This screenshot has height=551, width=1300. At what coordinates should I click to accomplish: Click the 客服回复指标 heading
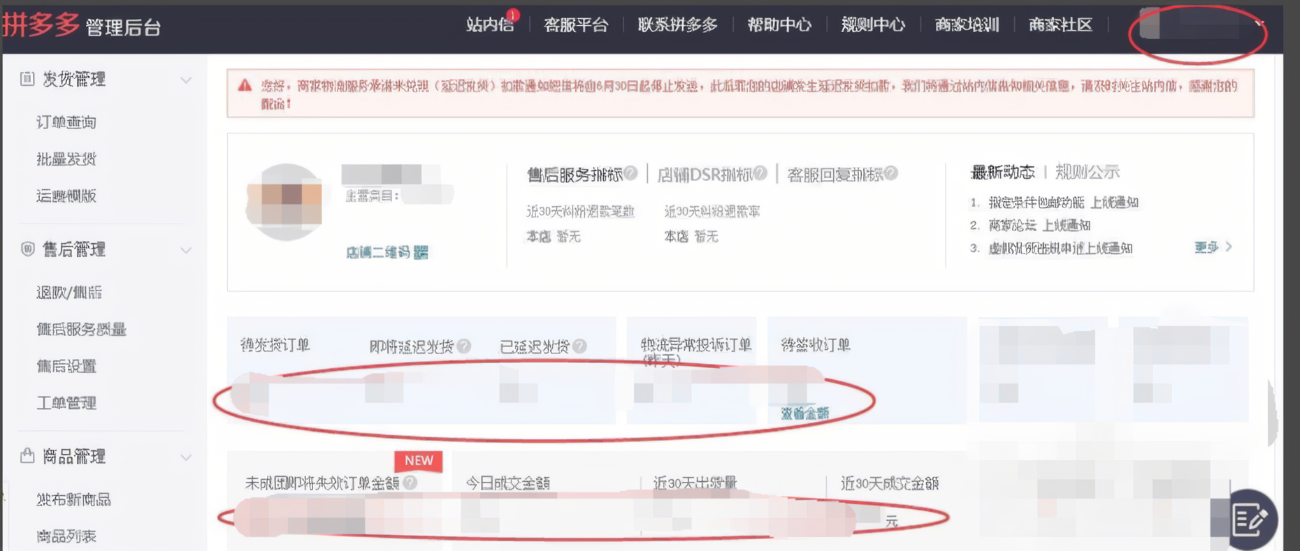coord(835,174)
